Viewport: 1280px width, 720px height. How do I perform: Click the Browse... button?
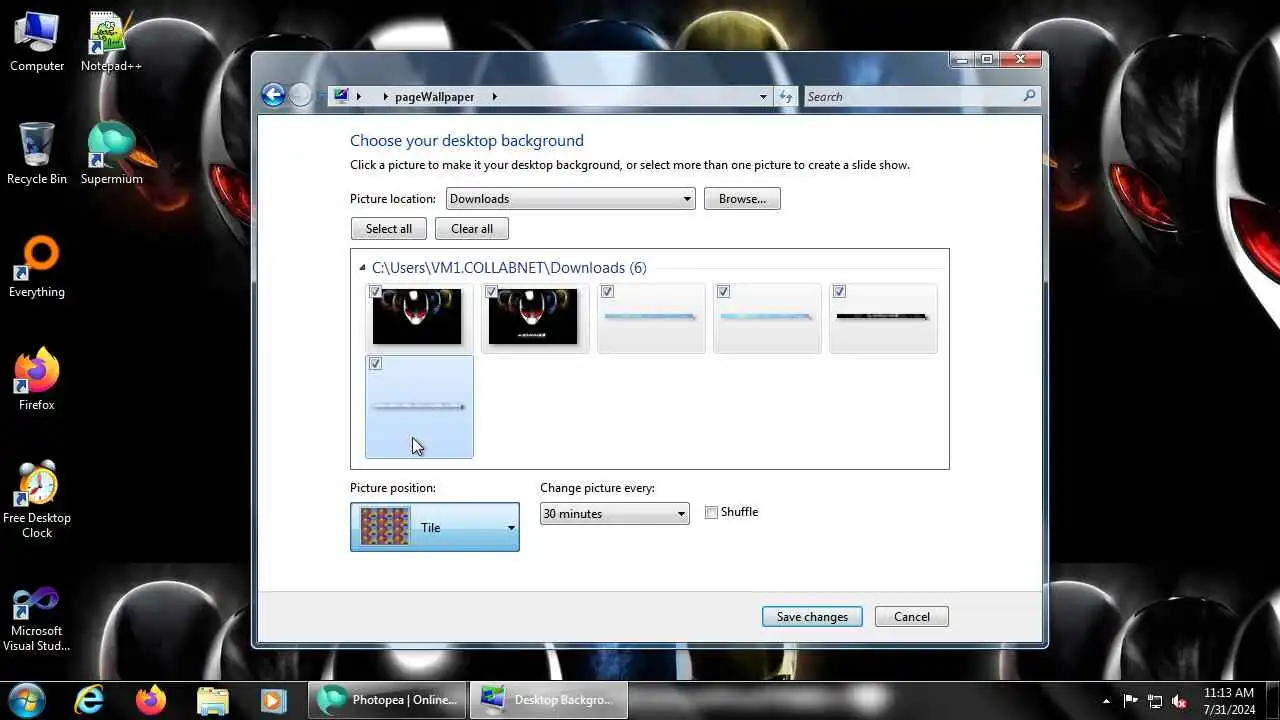(x=742, y=199)
